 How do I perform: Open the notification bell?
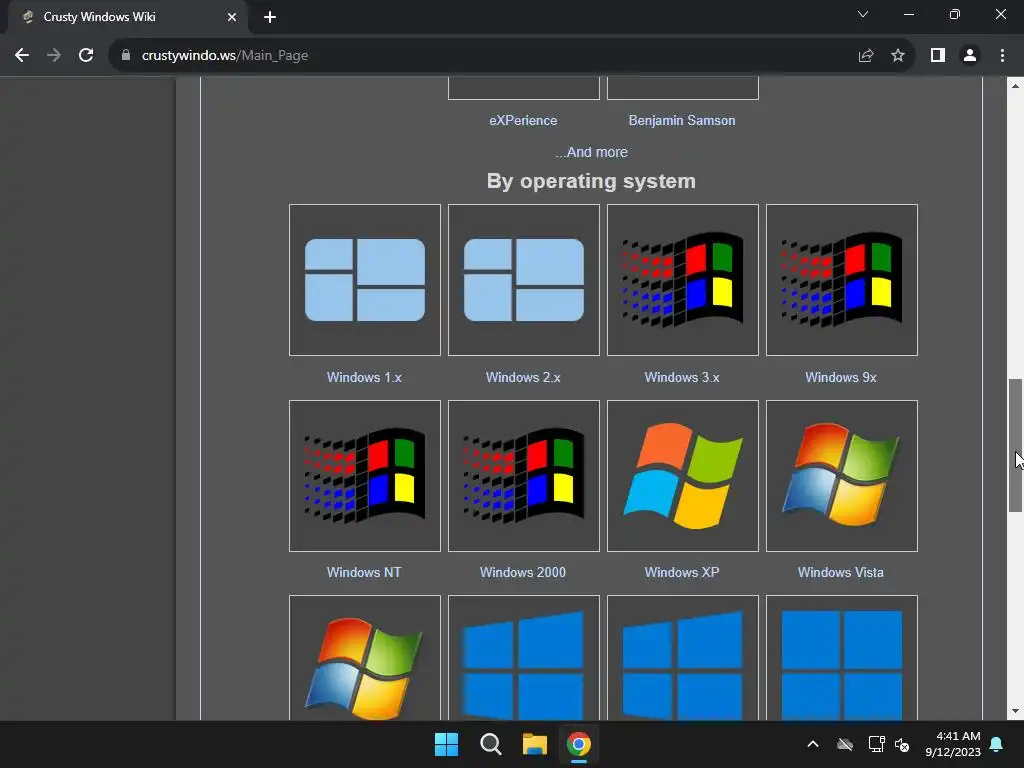click(x=997, y=744)
